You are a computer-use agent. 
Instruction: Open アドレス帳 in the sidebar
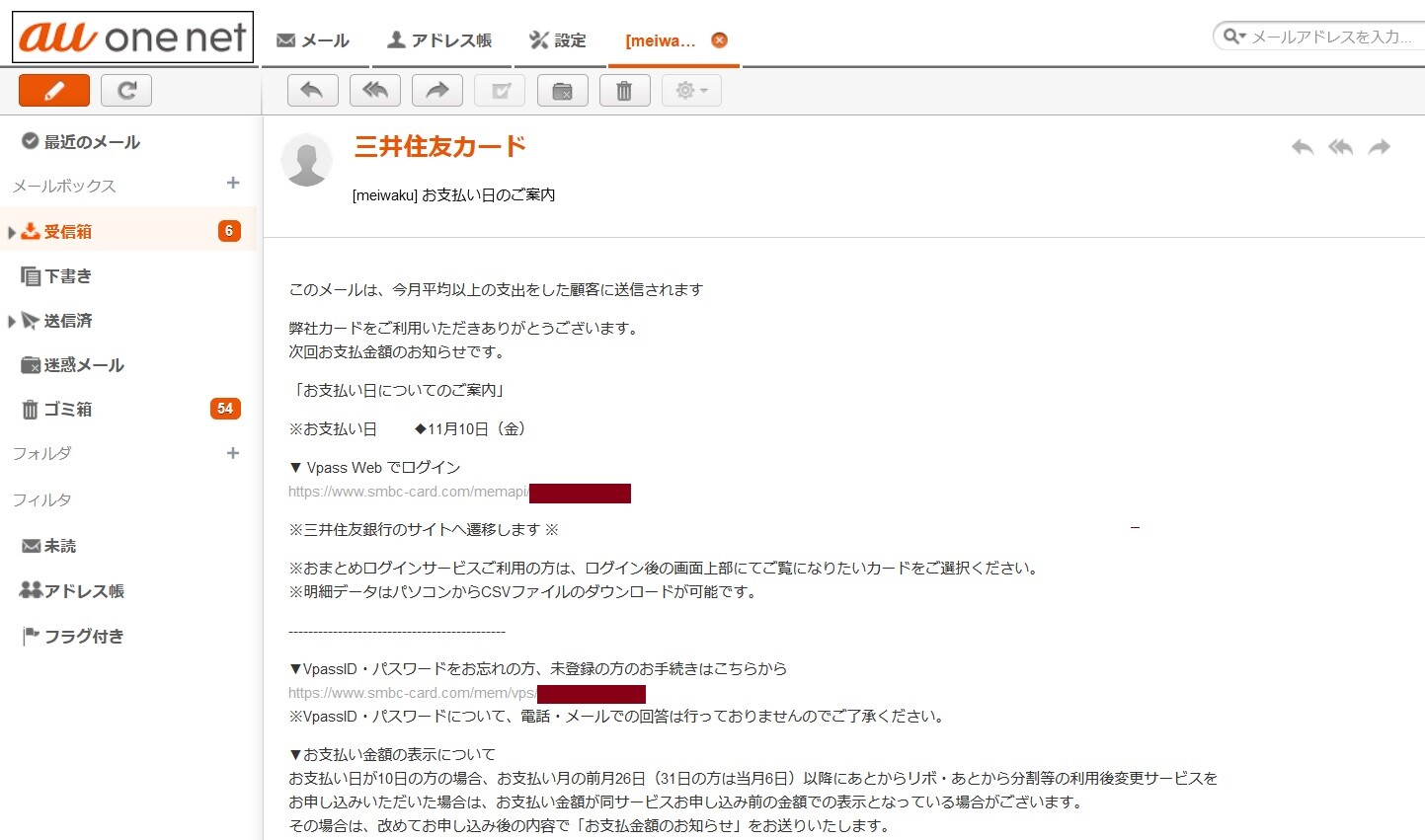(72, 591)
